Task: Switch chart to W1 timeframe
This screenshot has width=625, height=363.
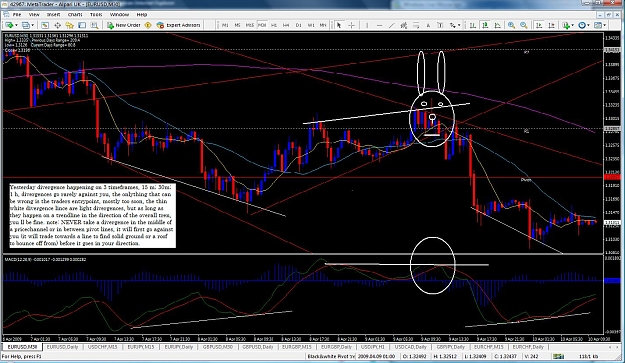Action: (x=311, y=25)
